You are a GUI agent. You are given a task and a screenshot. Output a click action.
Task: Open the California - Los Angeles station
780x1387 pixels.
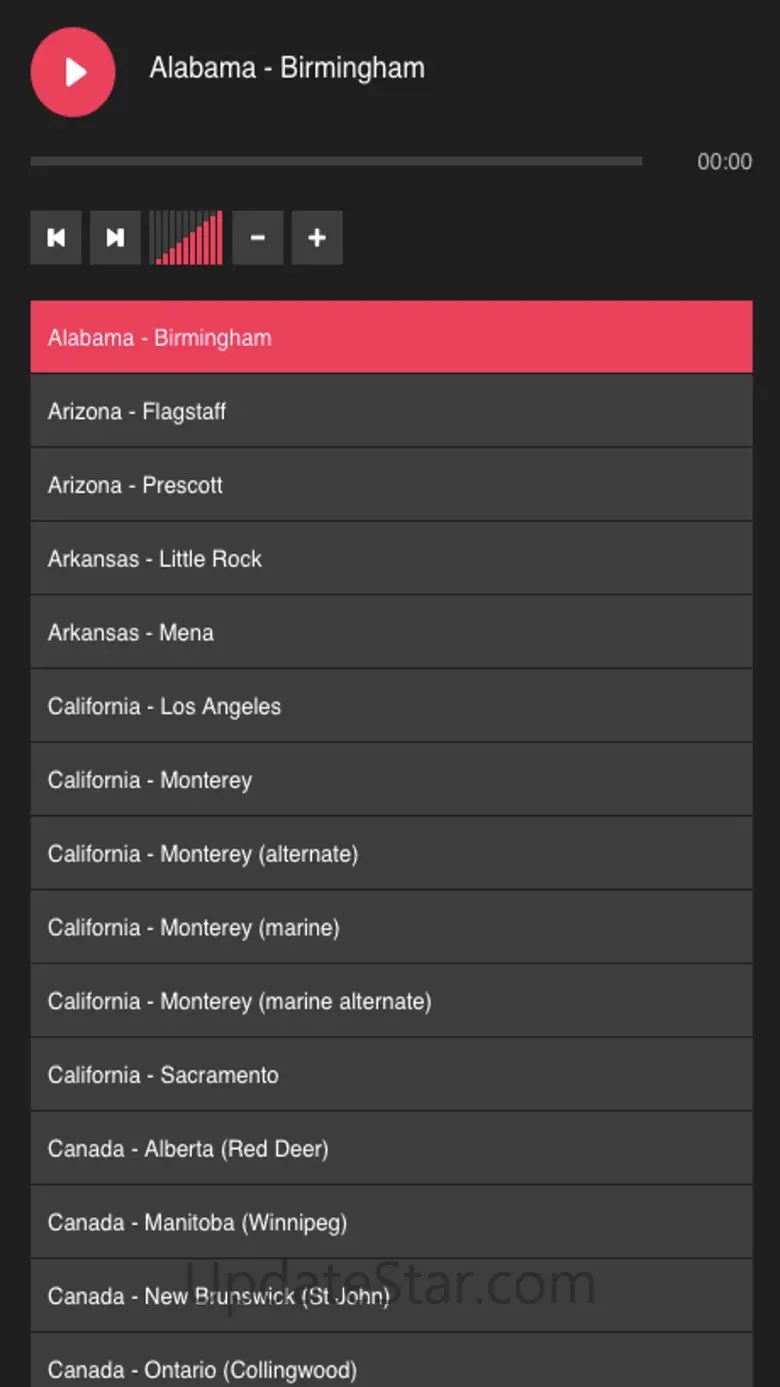pyautogui.click(x=391, y=706)
